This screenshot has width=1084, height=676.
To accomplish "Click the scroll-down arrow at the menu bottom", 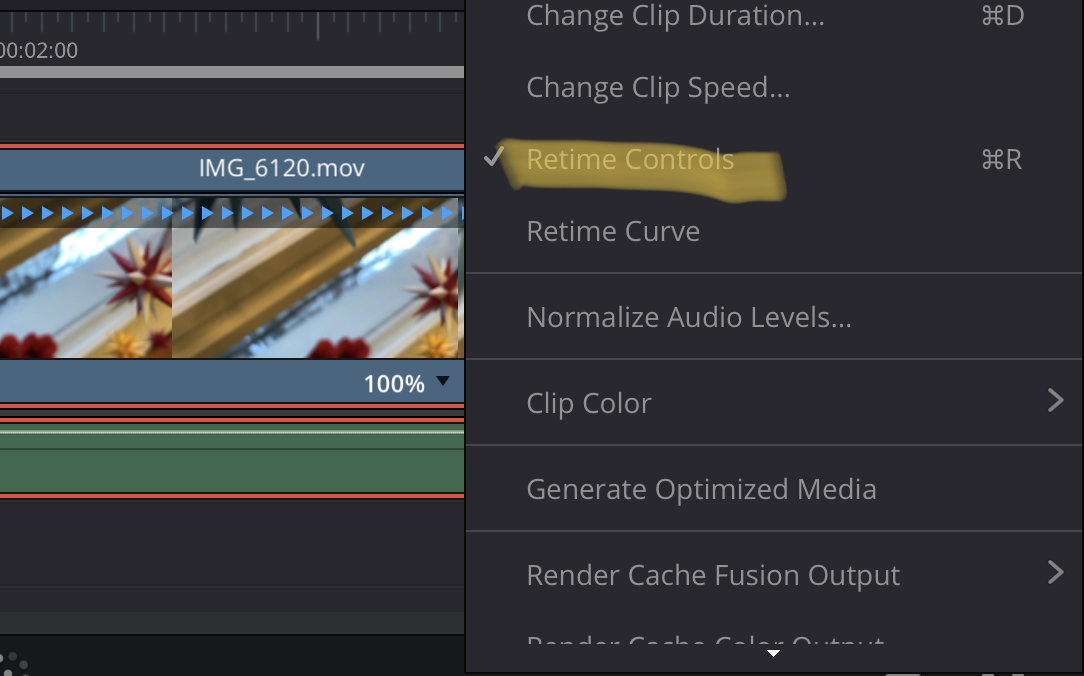I will coord(773,652).
